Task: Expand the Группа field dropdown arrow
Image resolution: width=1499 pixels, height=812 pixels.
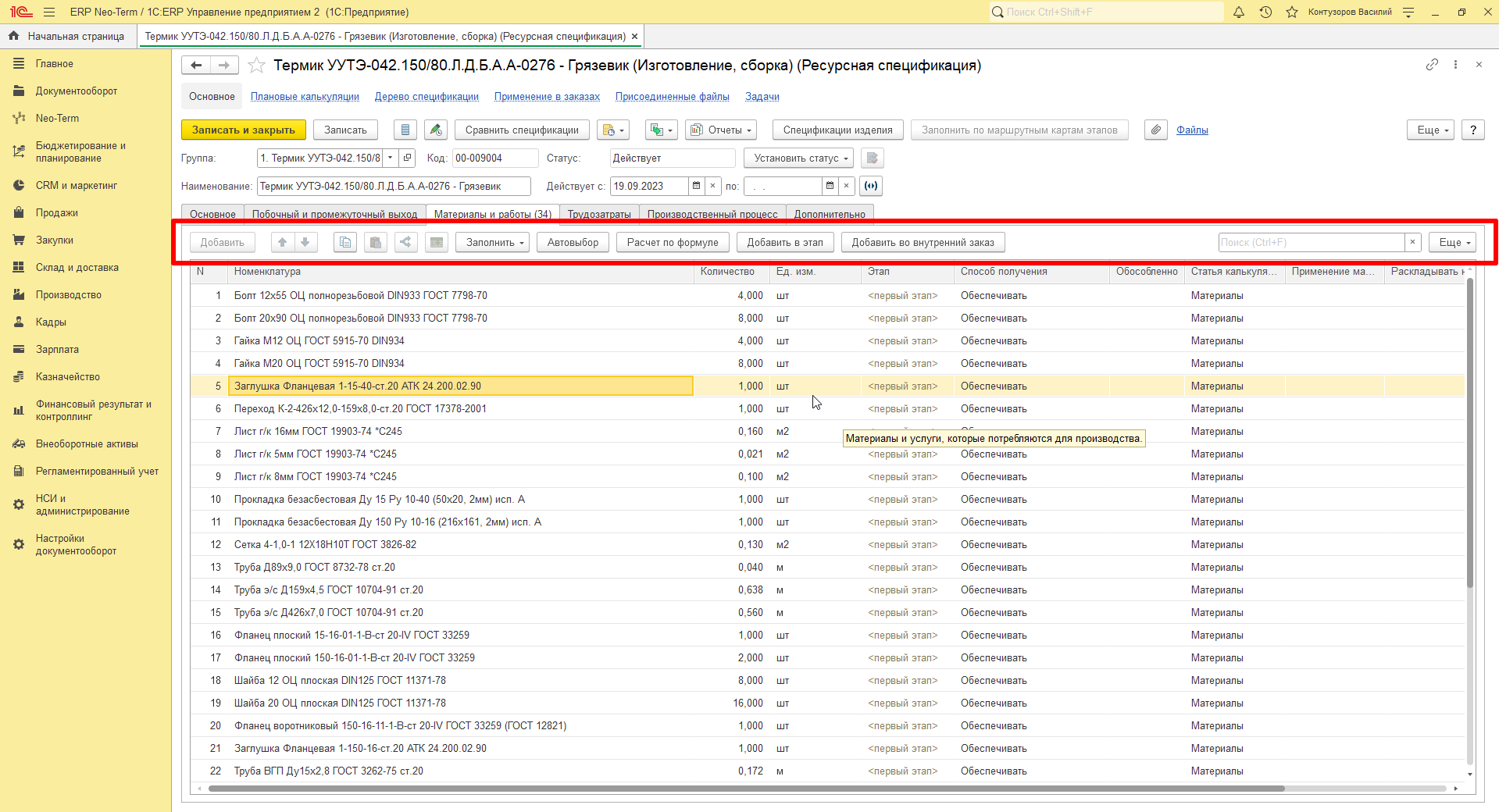Action: click(x=391, y=158)
